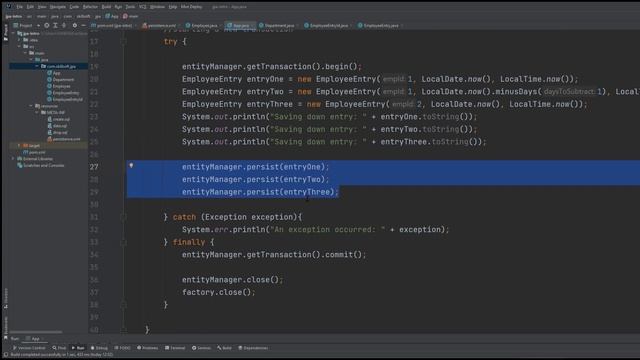Open the Code menu

(74, 7)
